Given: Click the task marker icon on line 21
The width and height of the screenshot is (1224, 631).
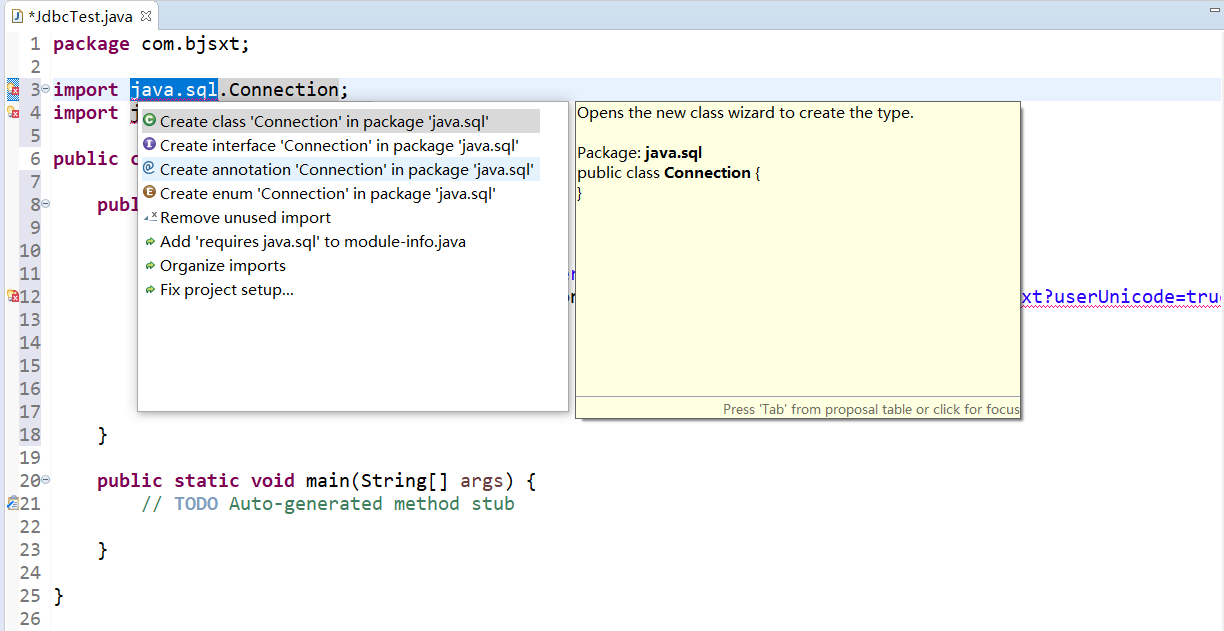Looking at the screenshot, I should pyautogui.click(x=13, y=503).
